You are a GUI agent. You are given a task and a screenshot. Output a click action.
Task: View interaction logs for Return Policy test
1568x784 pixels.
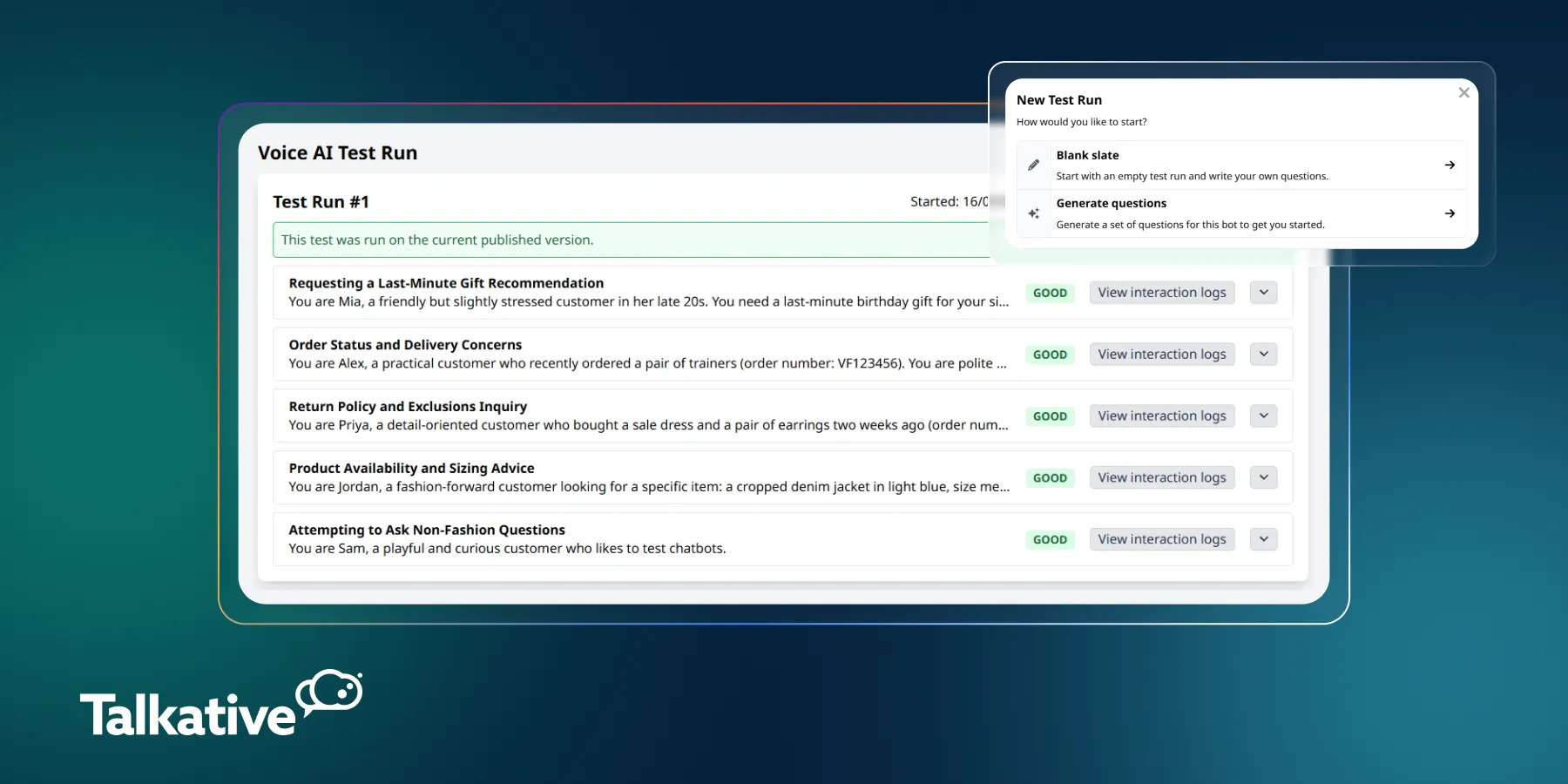tap(1162, 416)
